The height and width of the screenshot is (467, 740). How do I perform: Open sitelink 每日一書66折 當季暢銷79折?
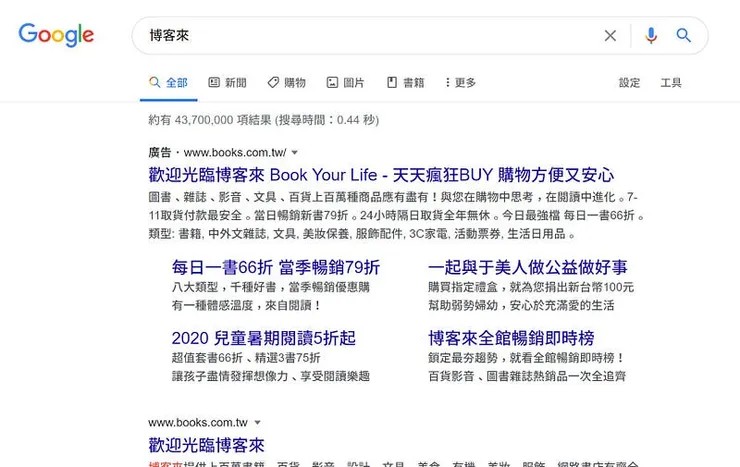click(276, 267)
